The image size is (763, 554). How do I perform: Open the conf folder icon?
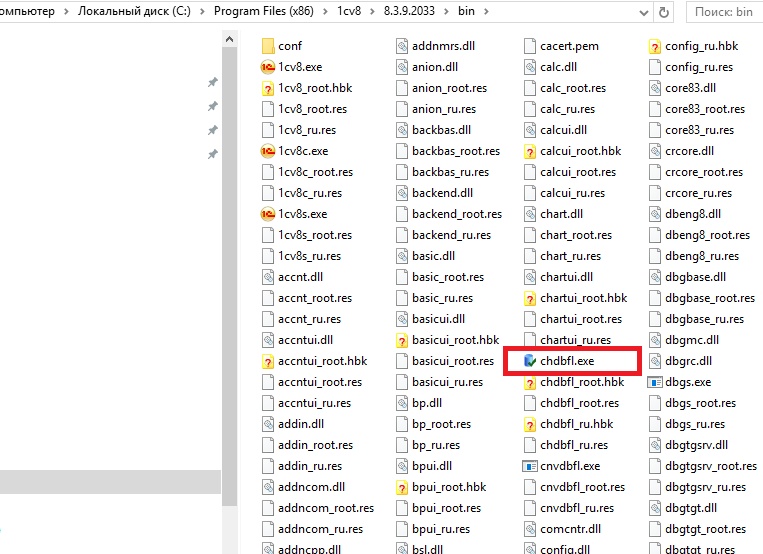coord(268,46)
